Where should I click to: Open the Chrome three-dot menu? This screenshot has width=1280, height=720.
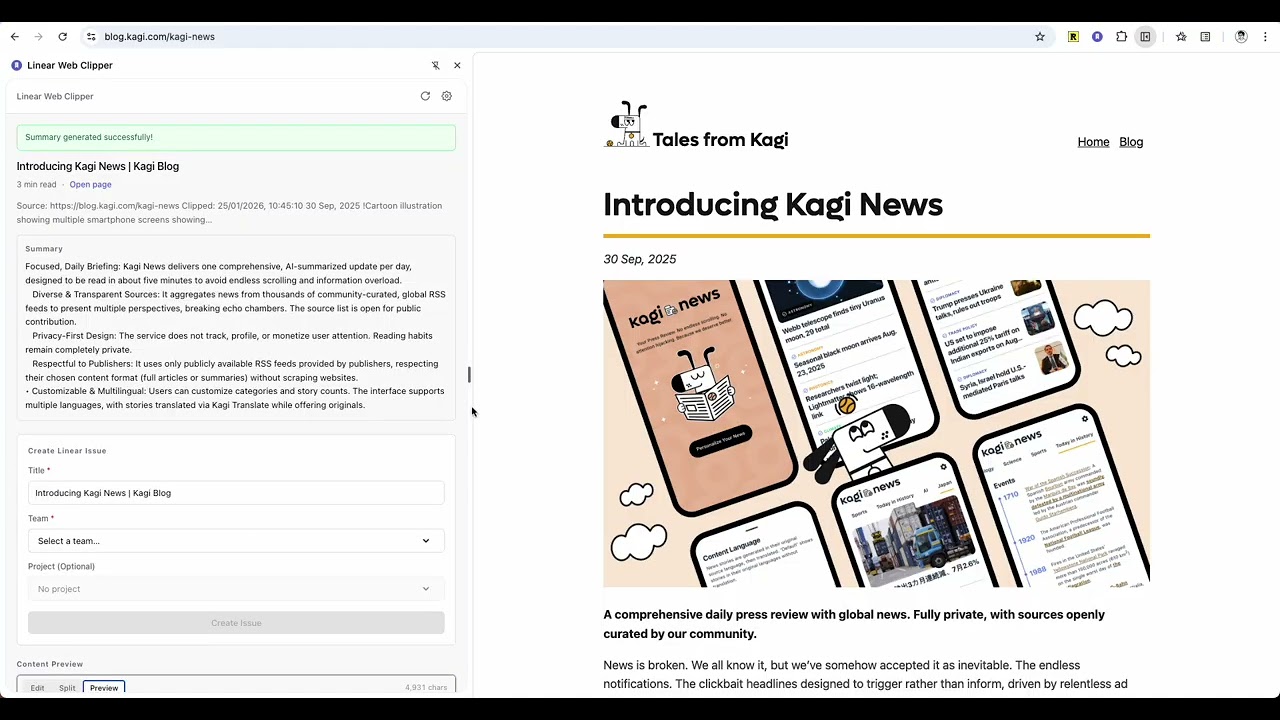point(1265,37)
